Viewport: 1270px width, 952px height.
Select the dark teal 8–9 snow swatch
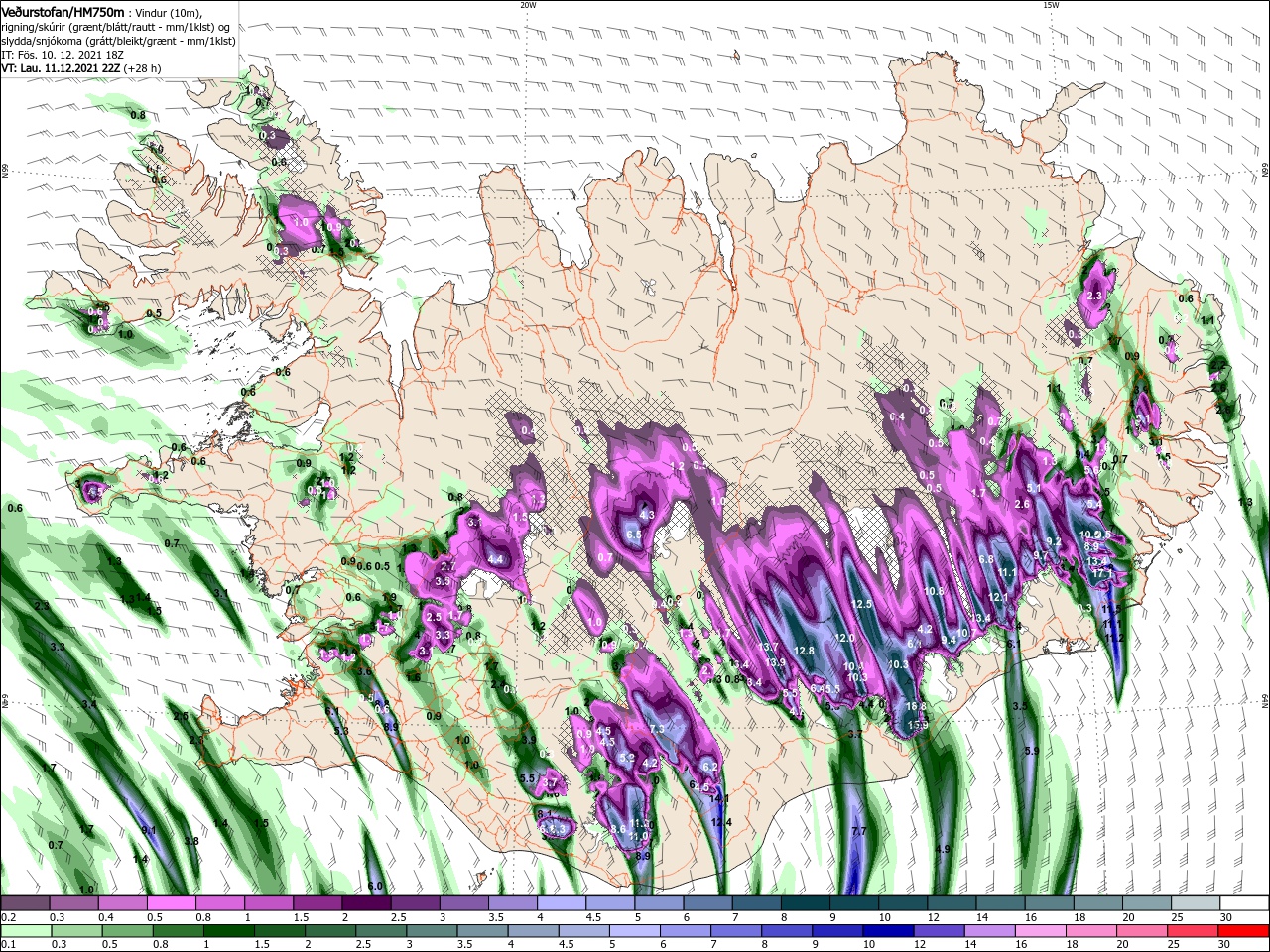pyautogui.click(x=806, y=903)
